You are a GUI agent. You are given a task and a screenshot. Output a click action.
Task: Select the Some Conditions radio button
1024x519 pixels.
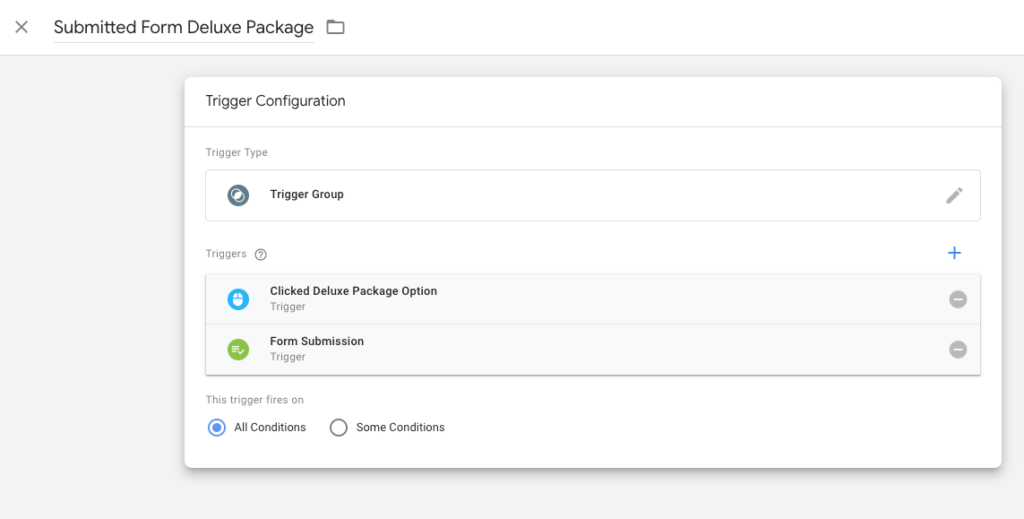(x=338, y=428)
